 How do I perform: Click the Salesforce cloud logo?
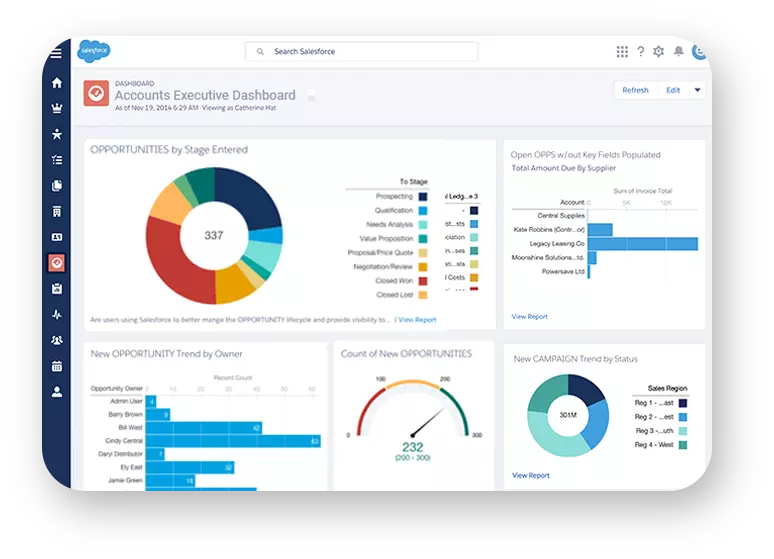[94, 51]
